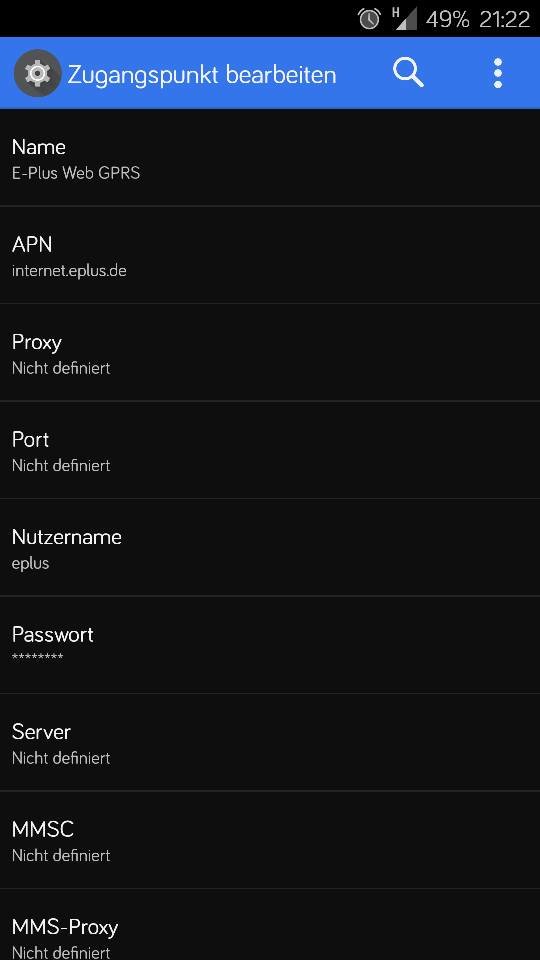540x960 pixels.
Task: Tap Nicht definiert under Port
Action: pos(61,465)
